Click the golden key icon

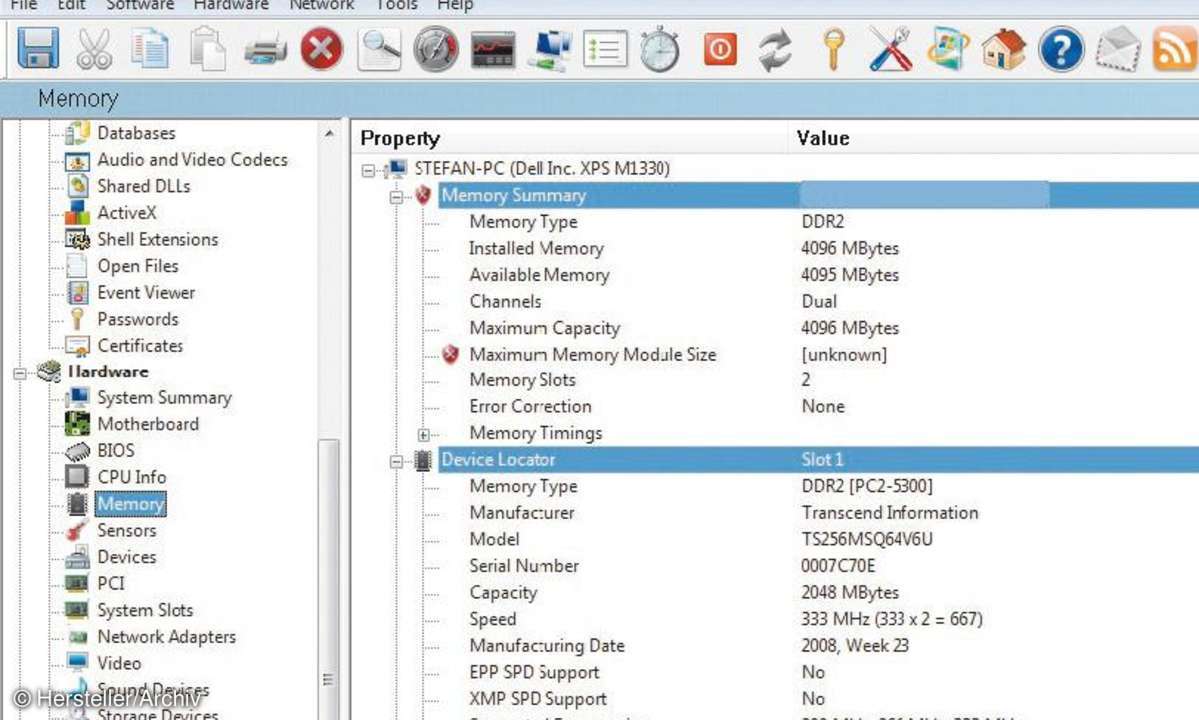pyautogui.click(x=833, y=49)
